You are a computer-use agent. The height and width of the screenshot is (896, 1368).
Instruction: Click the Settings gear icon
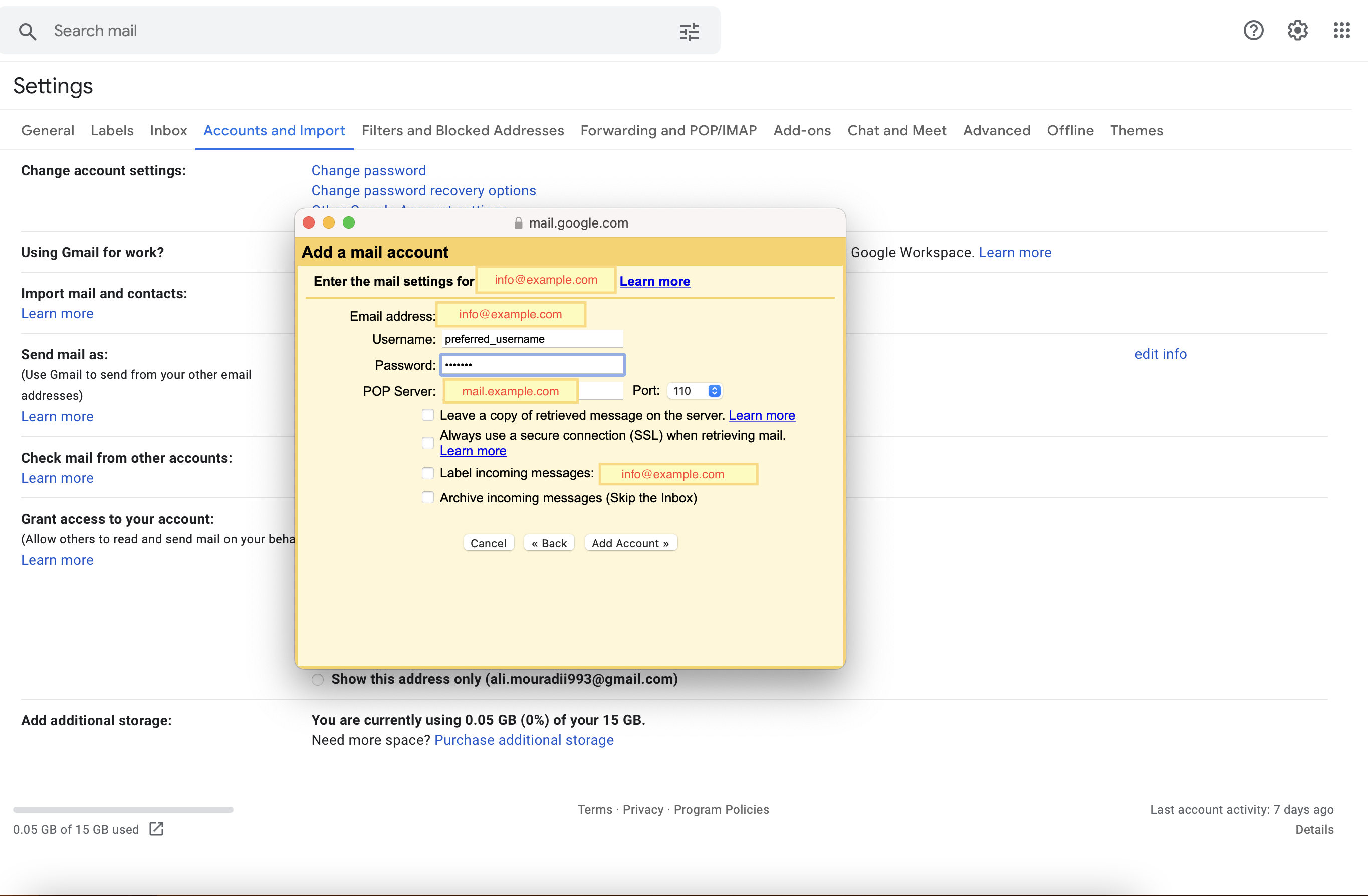[x=1297, y=31]
